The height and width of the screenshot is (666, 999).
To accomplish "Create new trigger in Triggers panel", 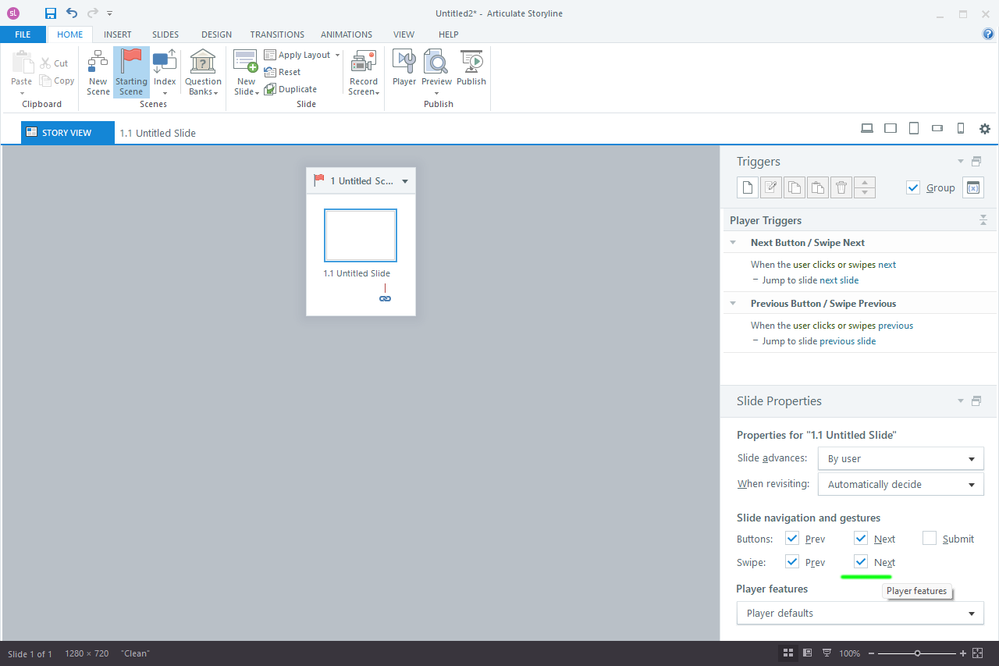I will click(x=747, y=188).
